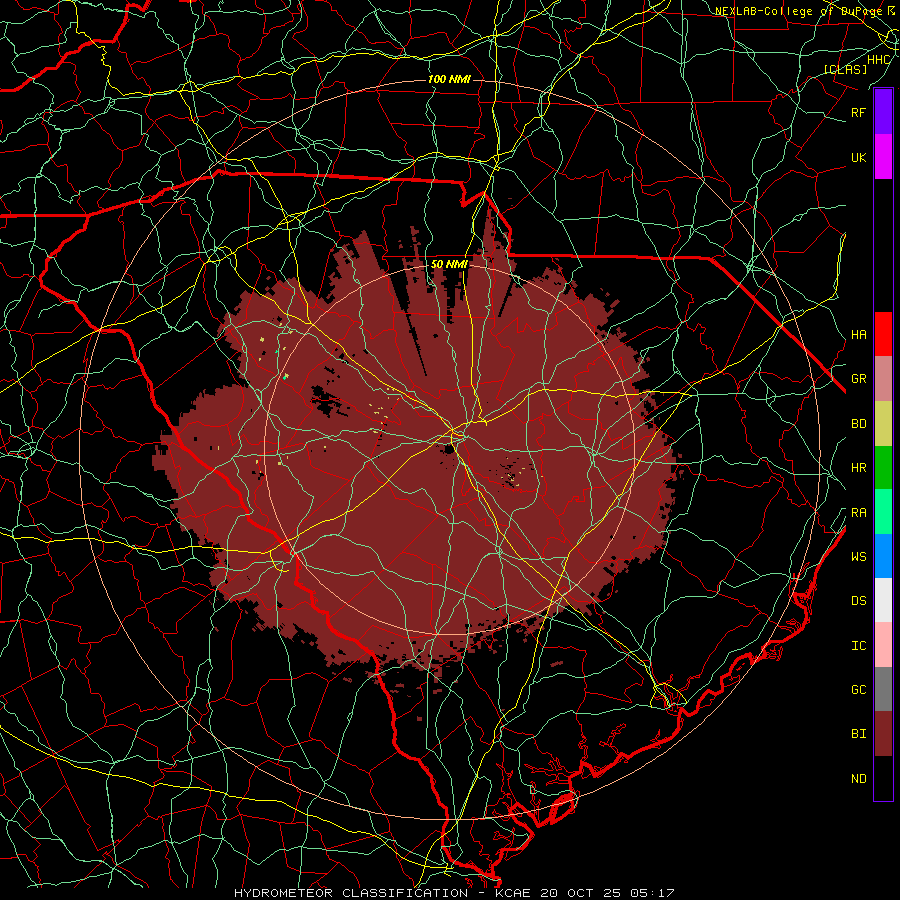Select the light pink IC ice crystals swatch
The height and width of the screenshot is (900, 900).
883,645
